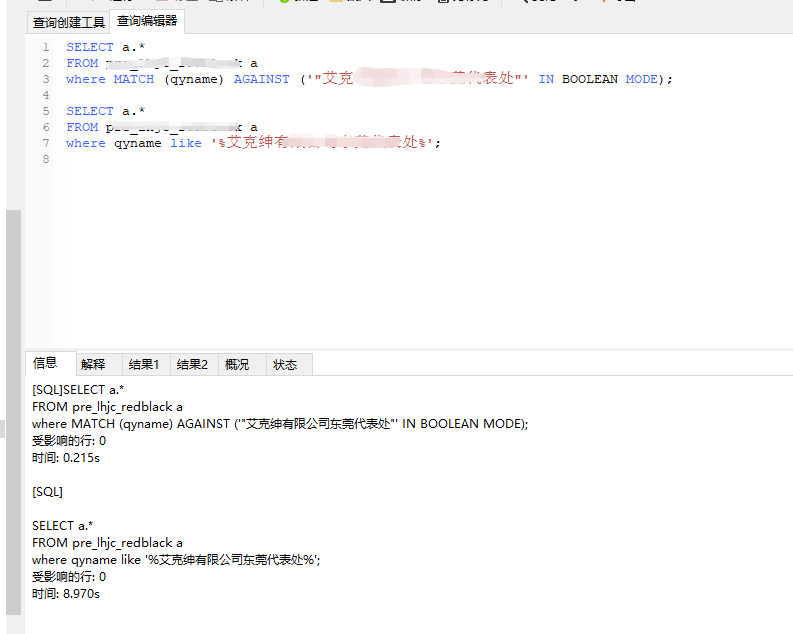Click line number 1 in the editor gutter
Viewport: 793px width, 634px height.
[46, 47]
